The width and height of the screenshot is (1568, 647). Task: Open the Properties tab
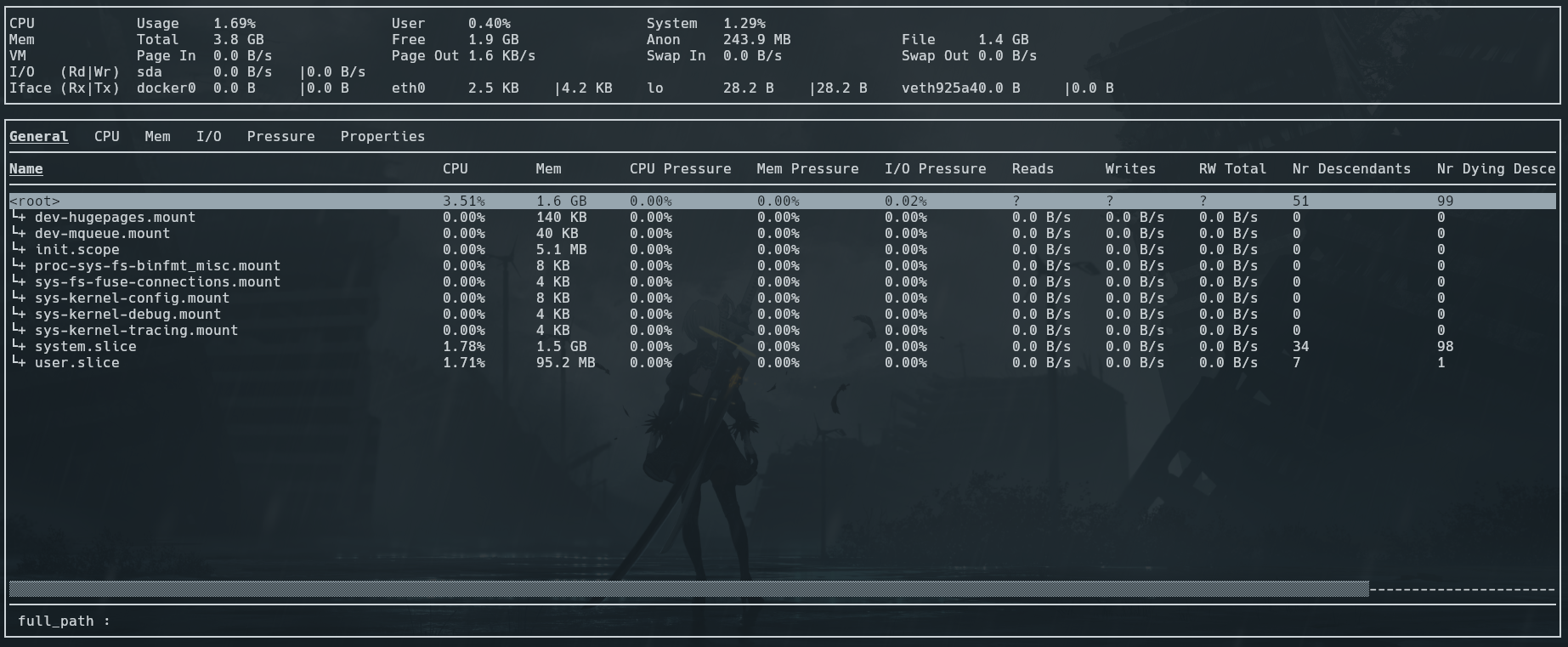pyautogui.click(x=382, y=136)
